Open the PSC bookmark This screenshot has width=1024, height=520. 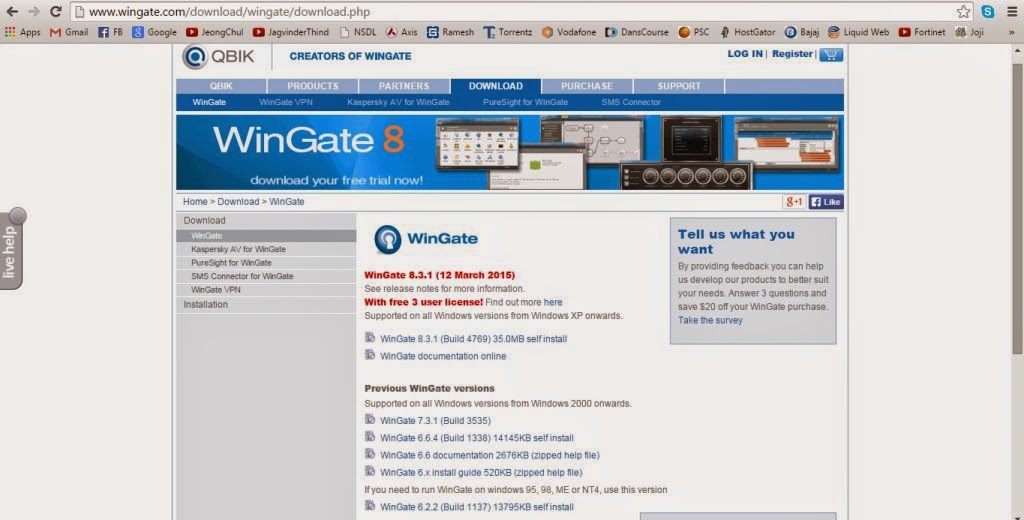coord(694,32)
